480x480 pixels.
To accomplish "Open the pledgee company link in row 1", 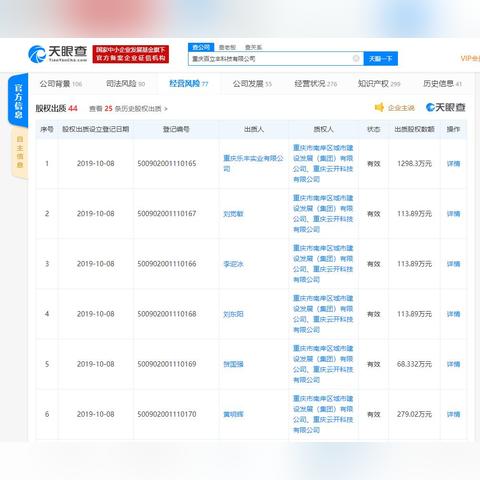I will pyautogui.click(x=323, y=163).
